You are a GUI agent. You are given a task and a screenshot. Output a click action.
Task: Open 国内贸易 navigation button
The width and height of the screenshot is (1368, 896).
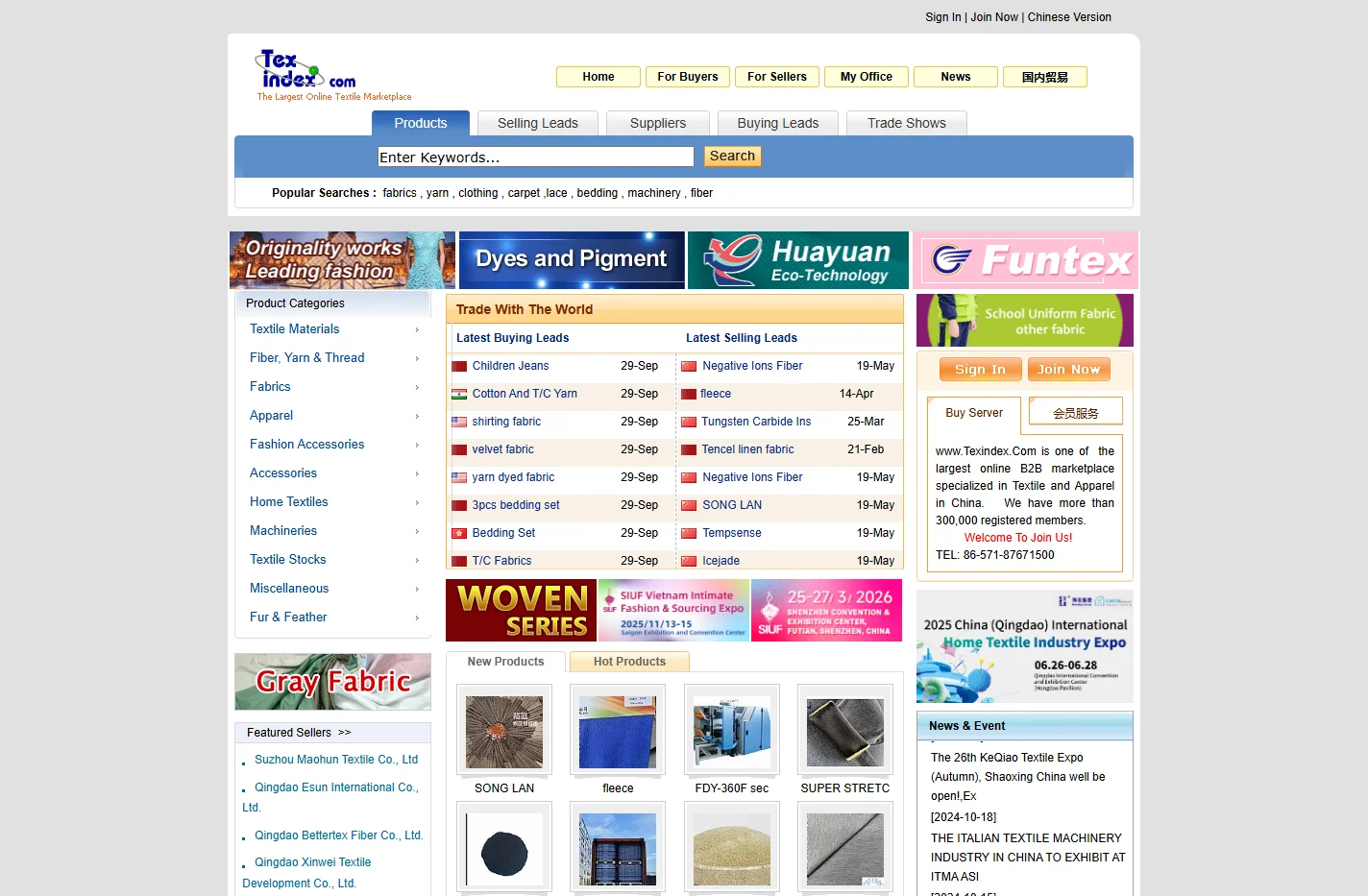click(1045, 77)
